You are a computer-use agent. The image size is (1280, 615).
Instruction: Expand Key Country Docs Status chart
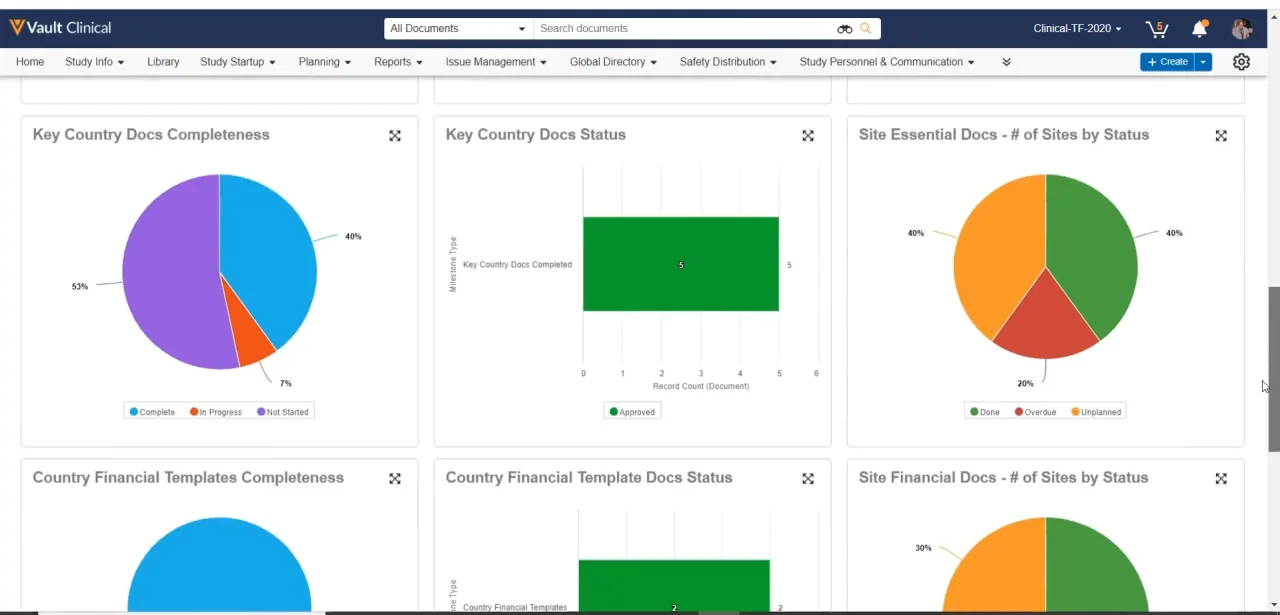808,136
